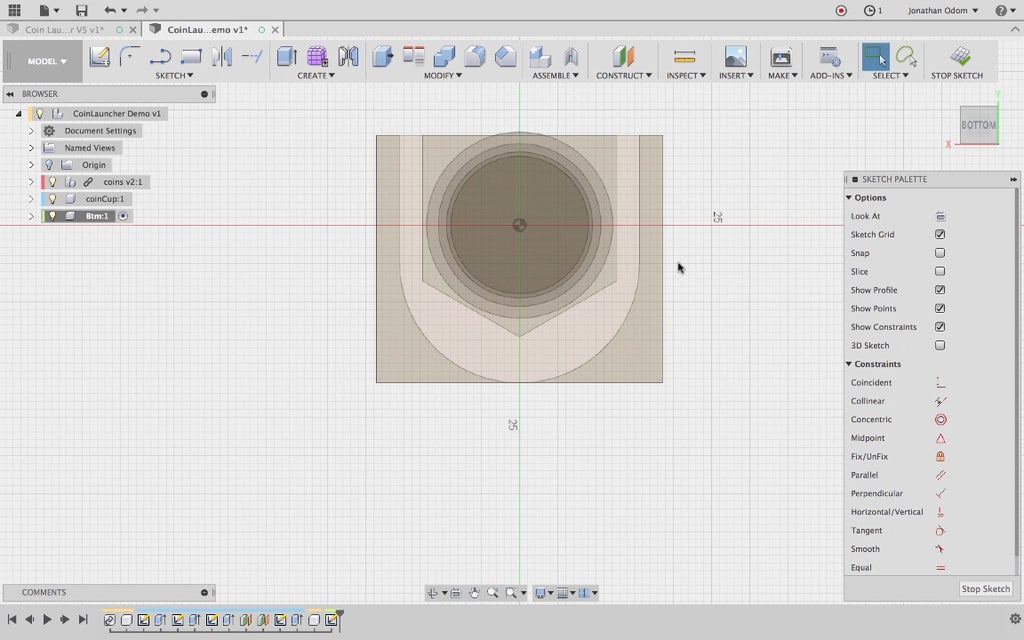1024x640 pixels.
Task: Switch to the Coin Launcher V5 tab
Action: pyautogui.click(x=64, y=30)
